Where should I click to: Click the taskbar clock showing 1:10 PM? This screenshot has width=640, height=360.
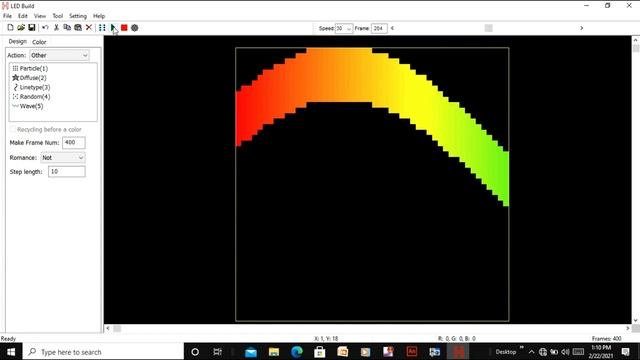coord(601,352)
